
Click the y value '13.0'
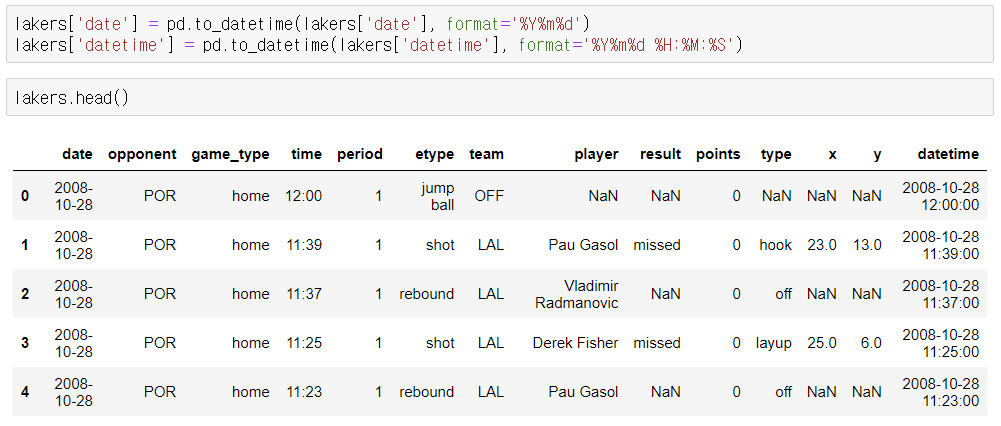coord(867,245)
